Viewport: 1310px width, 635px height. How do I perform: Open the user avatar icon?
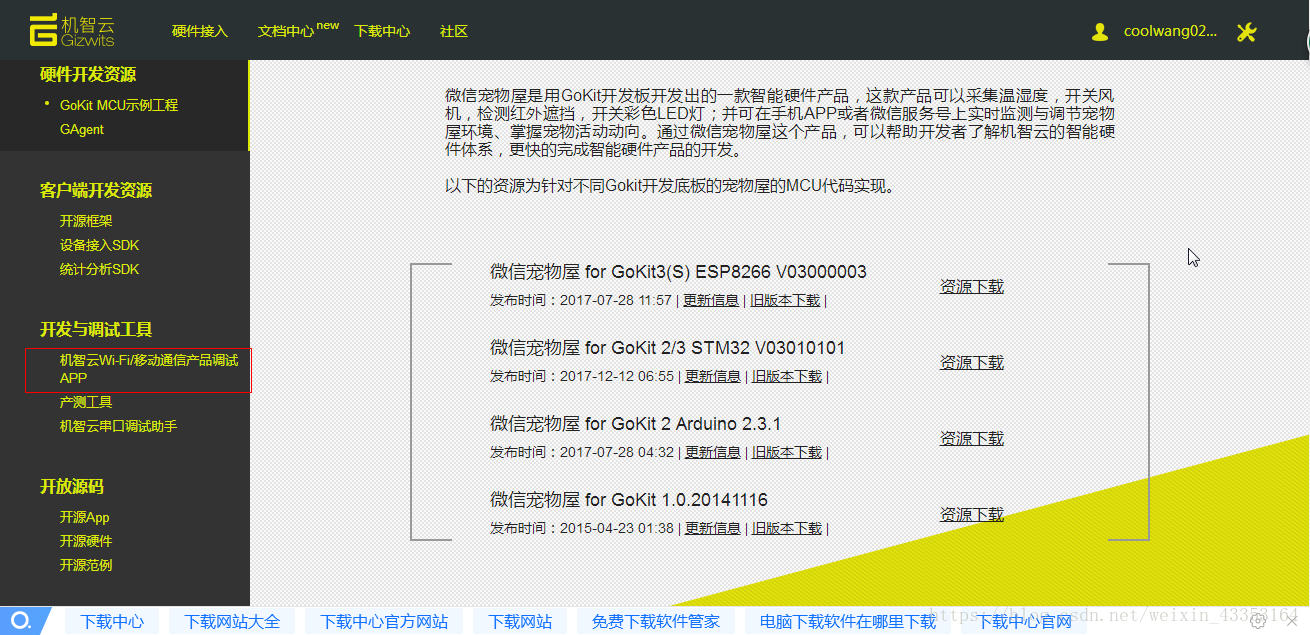[x=1100, y=31]
